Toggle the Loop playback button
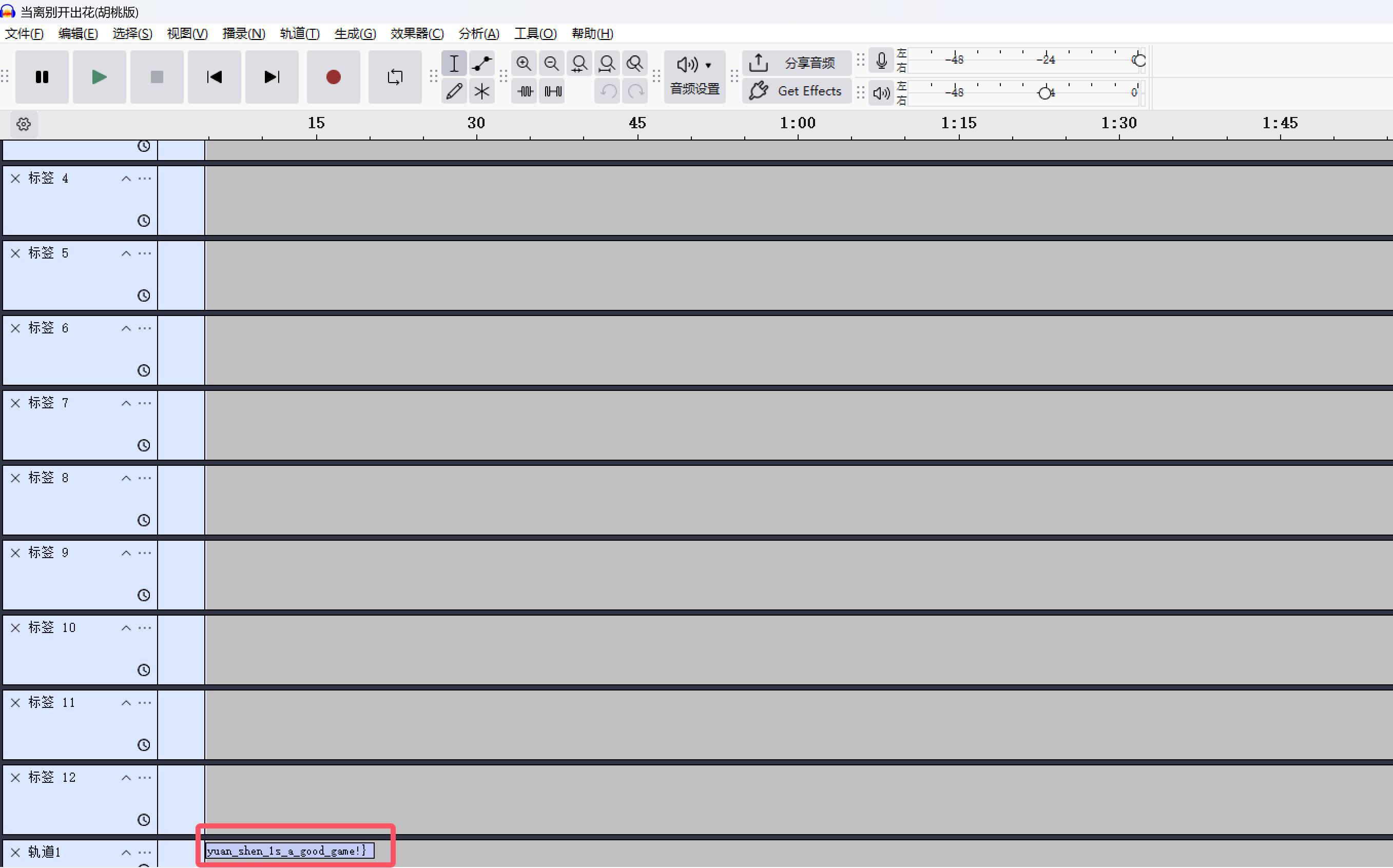The height and width of the screenshot is (868, 1393). 395,77
